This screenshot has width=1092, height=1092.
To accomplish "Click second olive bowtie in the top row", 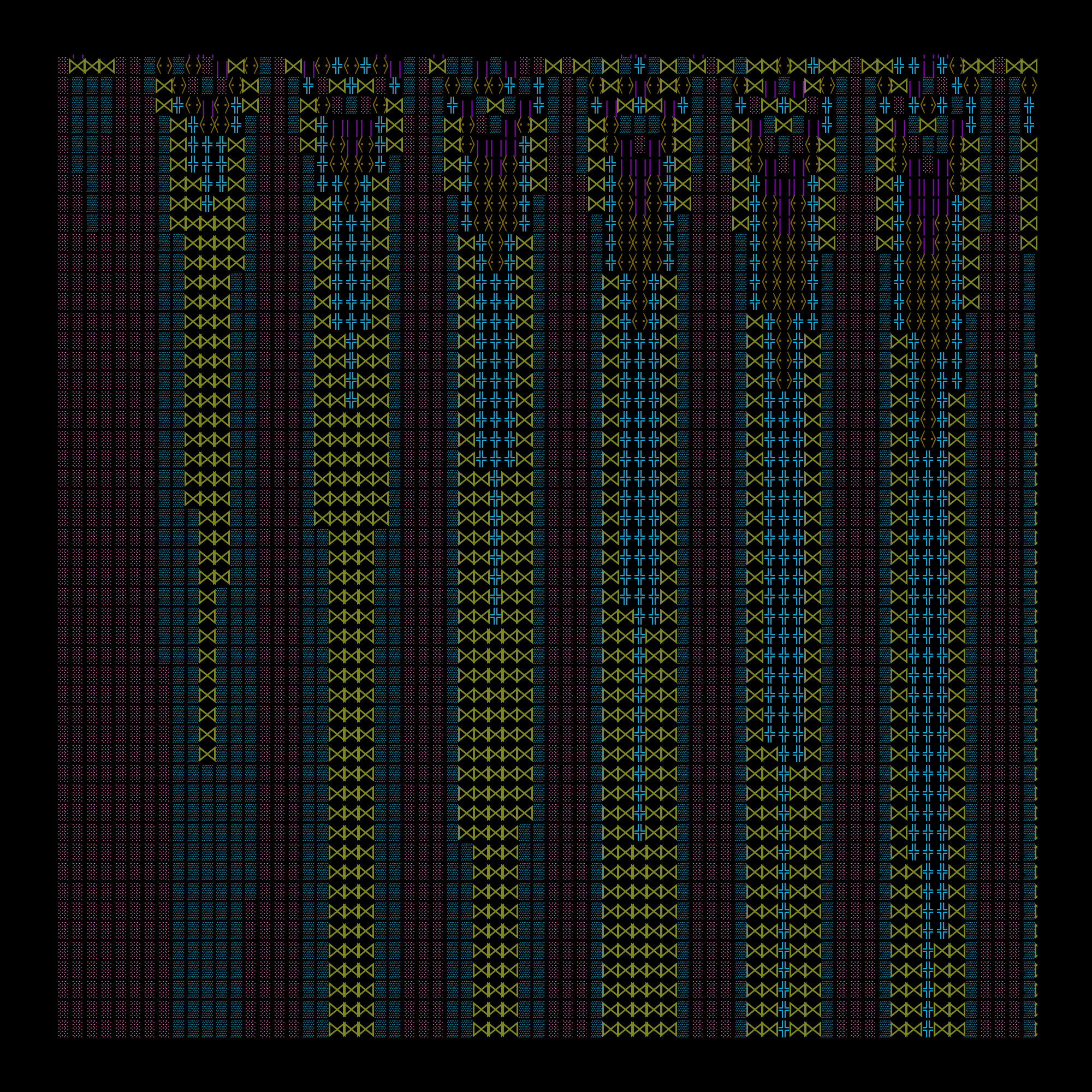I will click(x=91, y=66).
